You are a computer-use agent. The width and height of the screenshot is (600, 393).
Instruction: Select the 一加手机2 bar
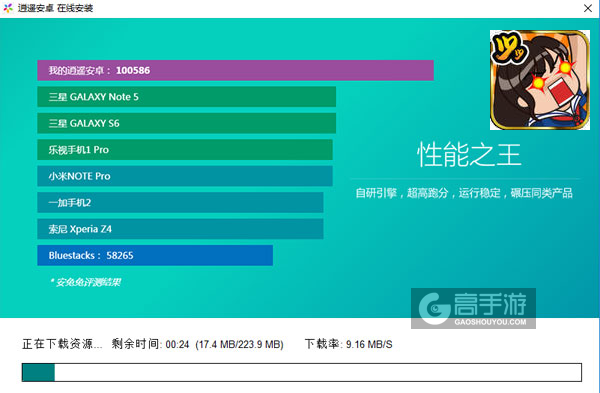click(180, 202)
